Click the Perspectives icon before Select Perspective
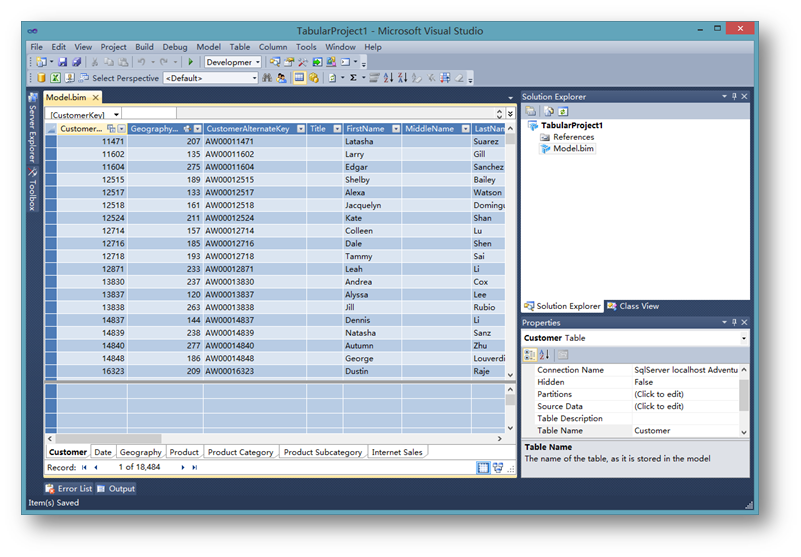 tap(84, 78)
